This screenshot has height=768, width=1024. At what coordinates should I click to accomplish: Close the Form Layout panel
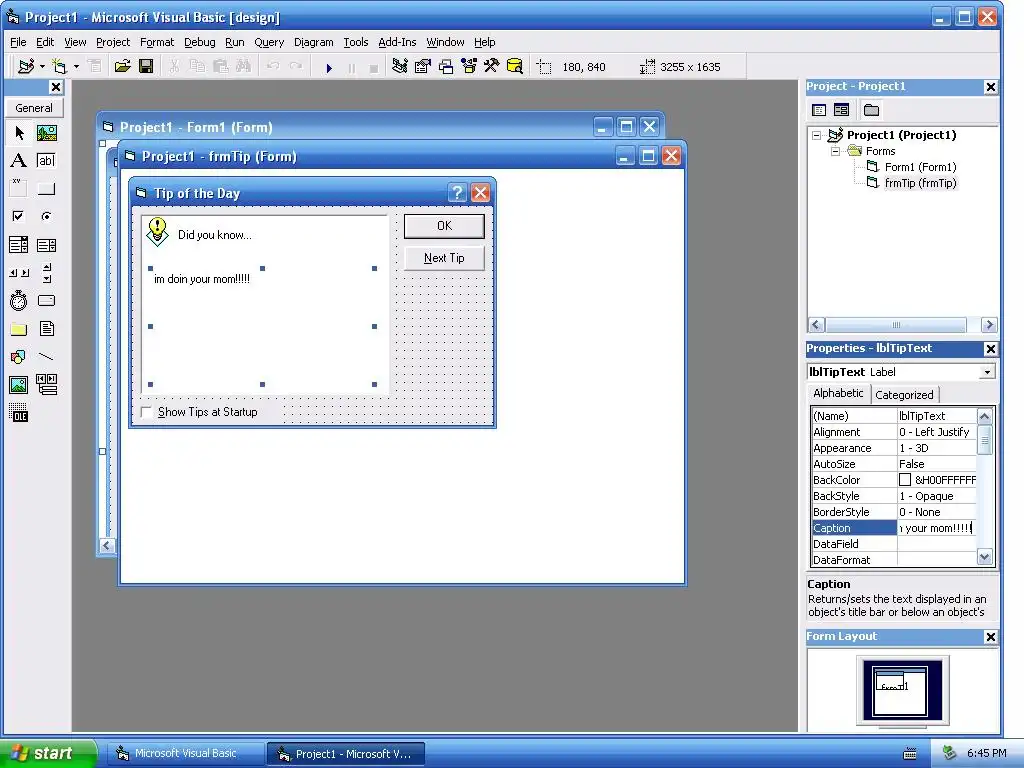tap(991, 637)
